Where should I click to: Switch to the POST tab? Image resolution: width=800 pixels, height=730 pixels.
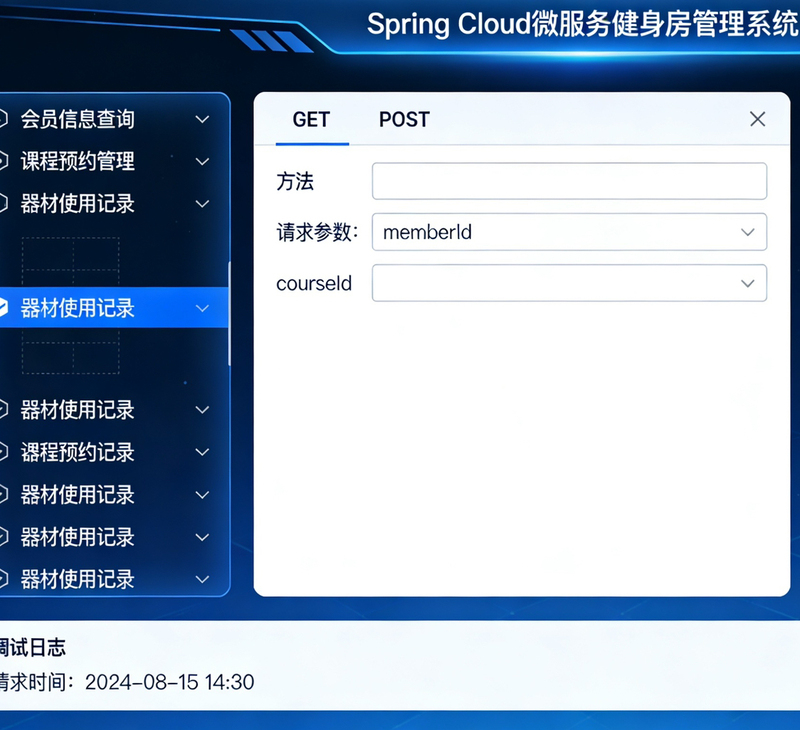(404, 120)
